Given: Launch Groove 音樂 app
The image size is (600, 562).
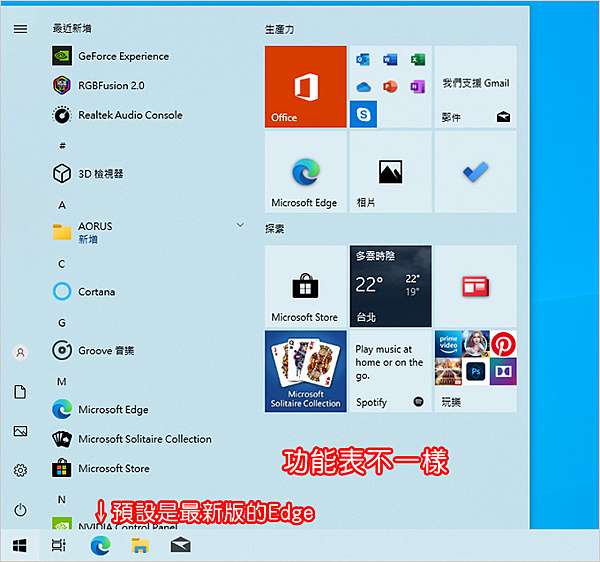Looking at the screenshot, I should coord(93,350).
